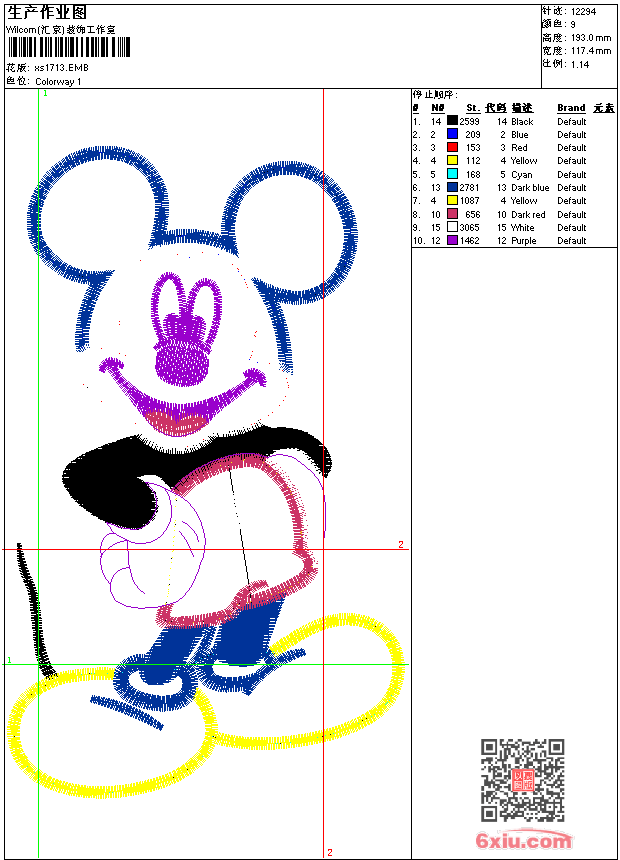The height and width of the screenshot is (860, 620).
Task: Click the Black color swatch in row 1
Action: tap(452, 120)
